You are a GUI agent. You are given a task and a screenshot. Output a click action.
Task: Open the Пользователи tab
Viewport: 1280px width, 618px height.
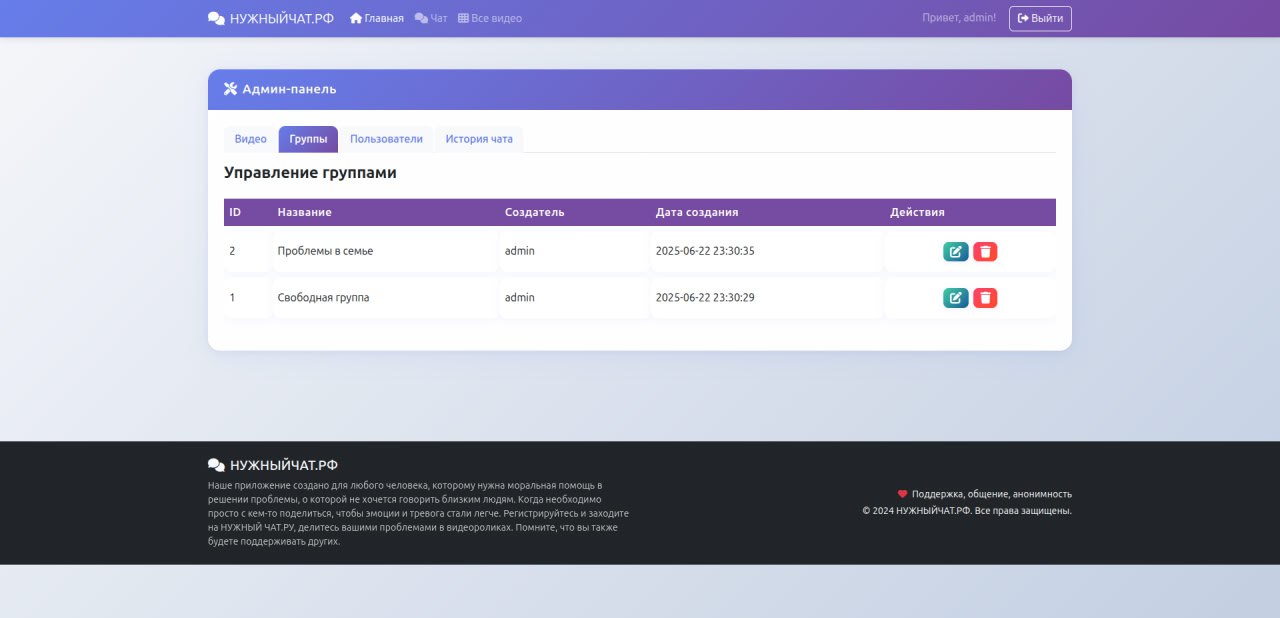click(x=386, y=139)
